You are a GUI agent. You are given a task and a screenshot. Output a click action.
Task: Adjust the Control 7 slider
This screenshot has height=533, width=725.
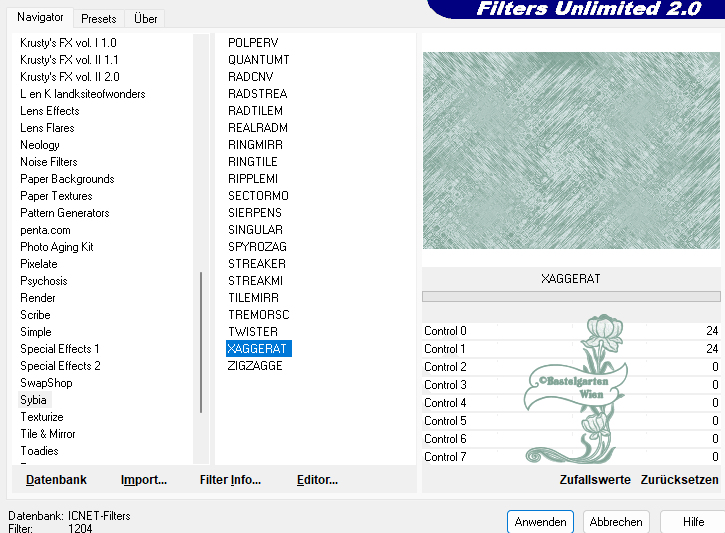pos(571,457)
